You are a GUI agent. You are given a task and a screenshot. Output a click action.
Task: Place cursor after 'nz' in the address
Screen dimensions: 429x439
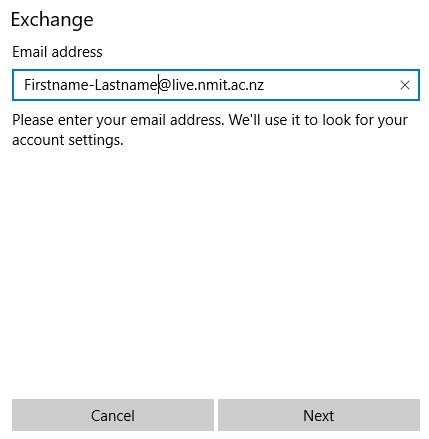[265, 85]
